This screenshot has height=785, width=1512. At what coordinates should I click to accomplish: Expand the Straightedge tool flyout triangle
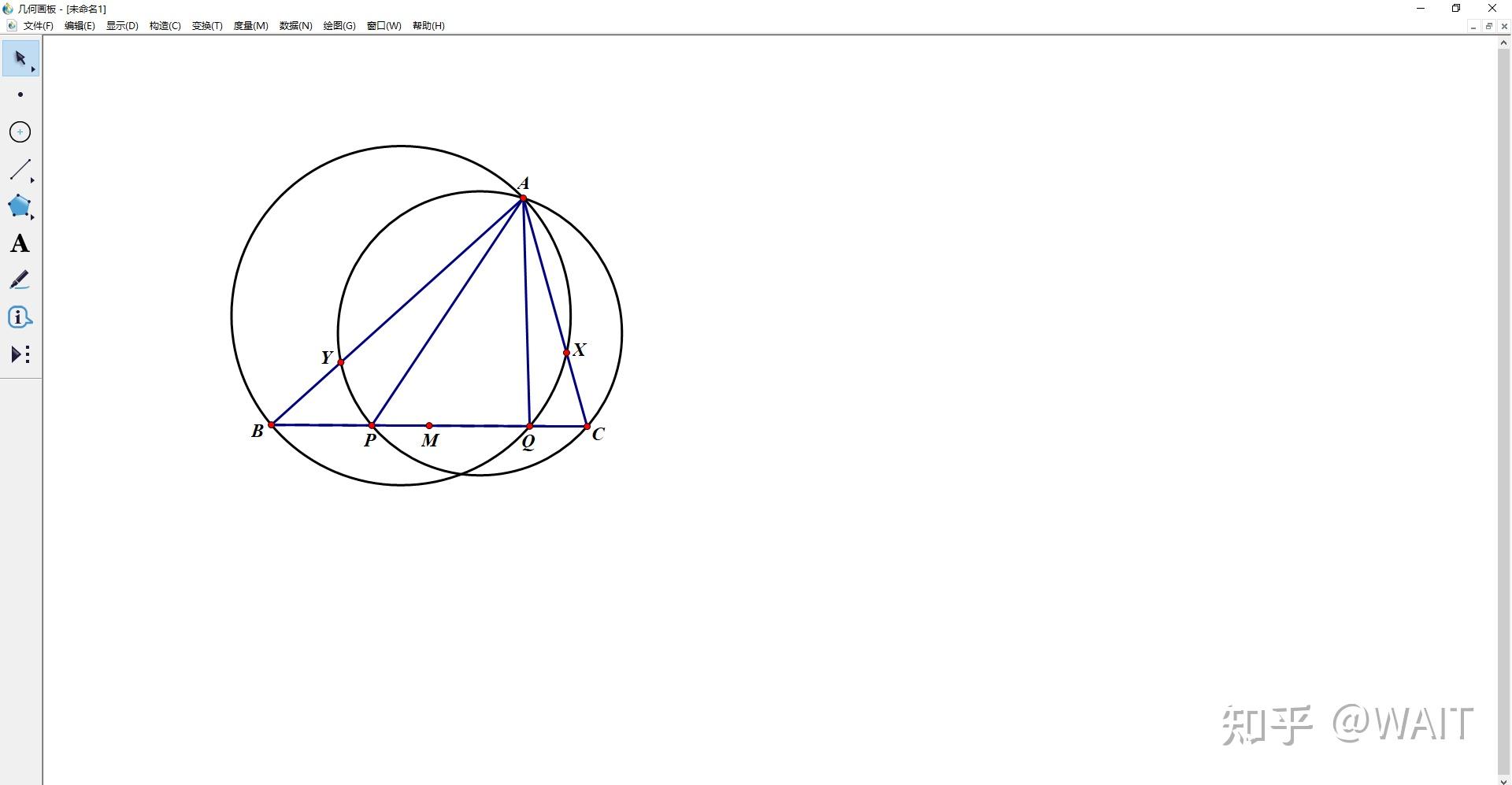point(33,180)
